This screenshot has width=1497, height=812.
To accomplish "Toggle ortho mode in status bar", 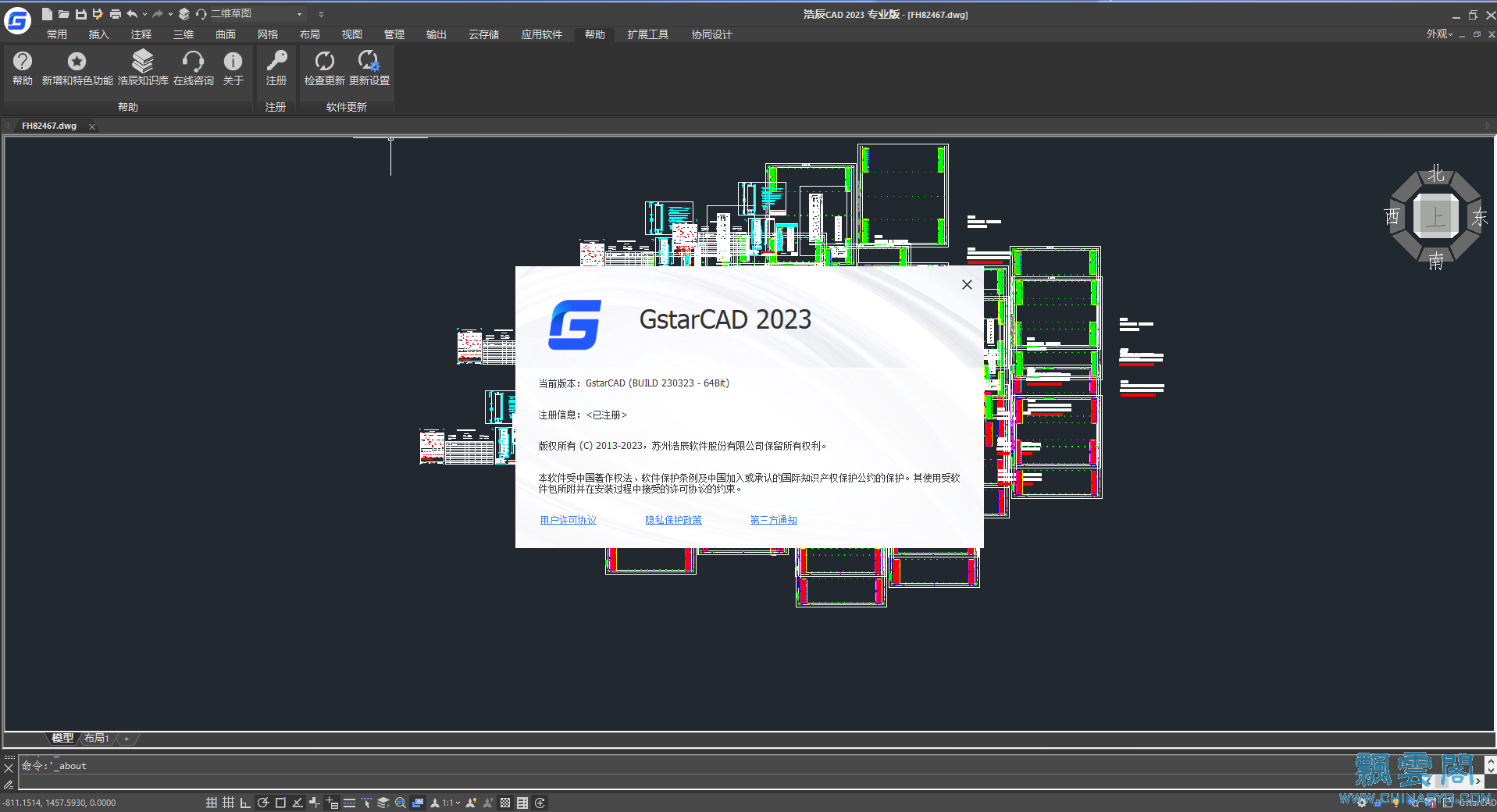I will 245,803.
